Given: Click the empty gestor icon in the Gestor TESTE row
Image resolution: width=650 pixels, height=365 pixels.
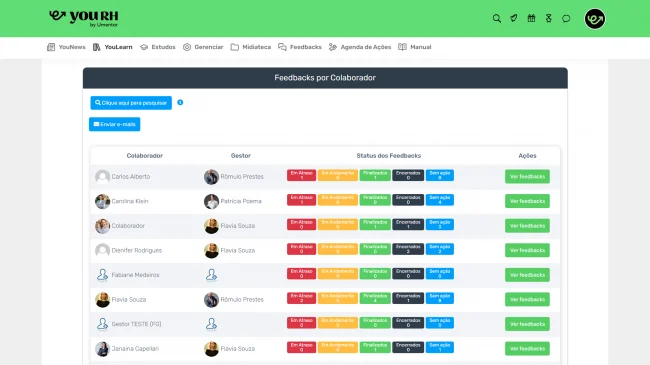Looking at the screenshot, I should 211,324.
